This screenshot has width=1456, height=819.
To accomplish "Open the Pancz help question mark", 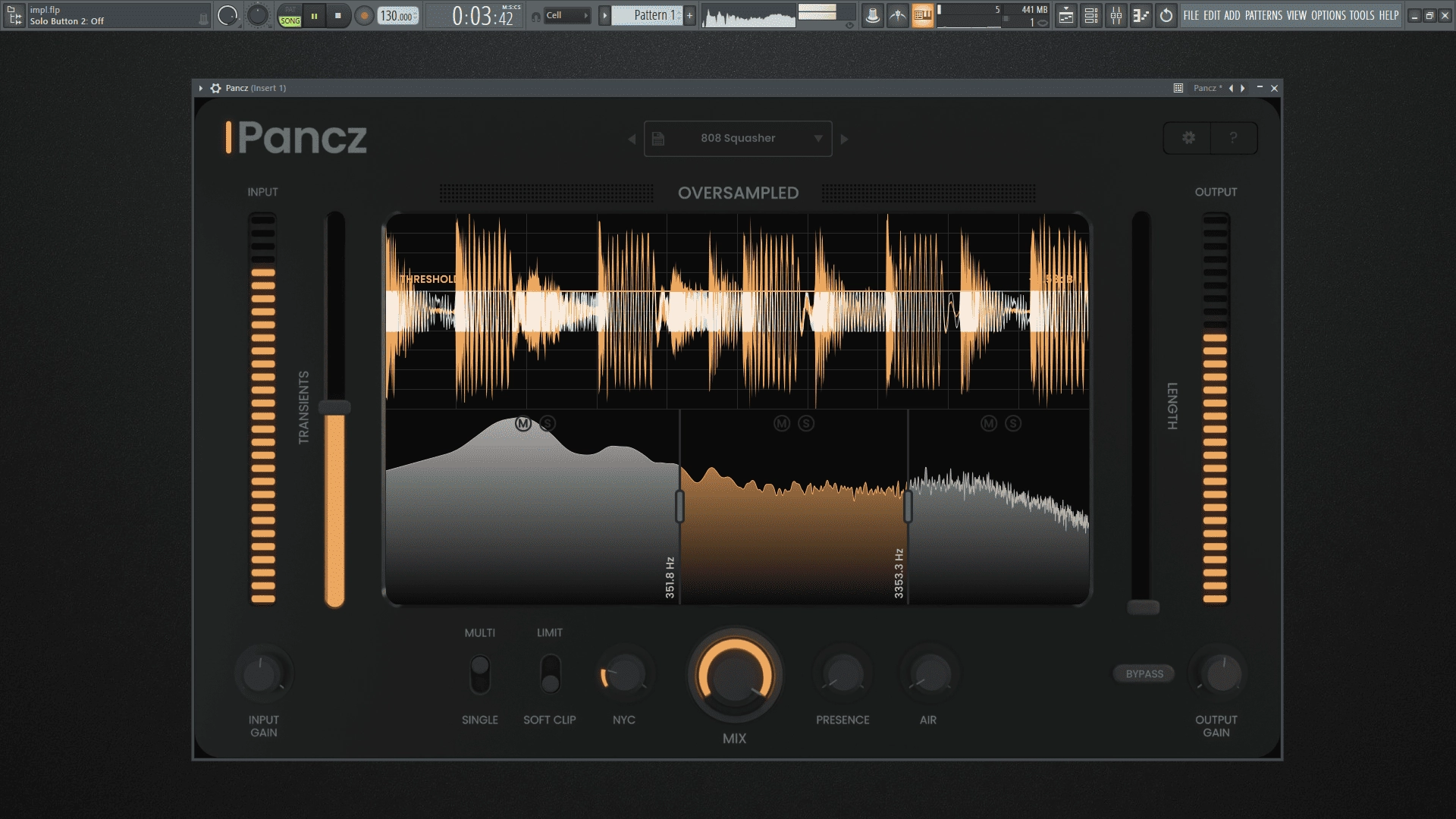I will click(1234, 138).
